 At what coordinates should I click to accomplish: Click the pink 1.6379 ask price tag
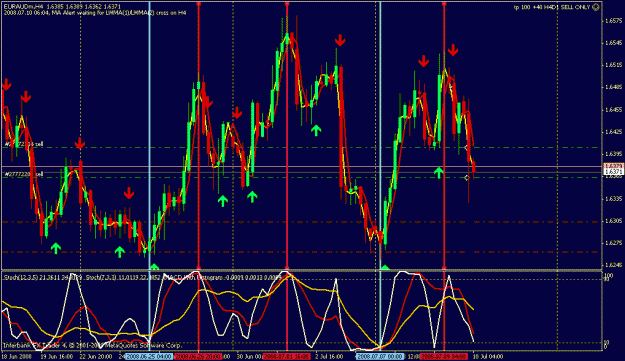click(x=614, y=166)
